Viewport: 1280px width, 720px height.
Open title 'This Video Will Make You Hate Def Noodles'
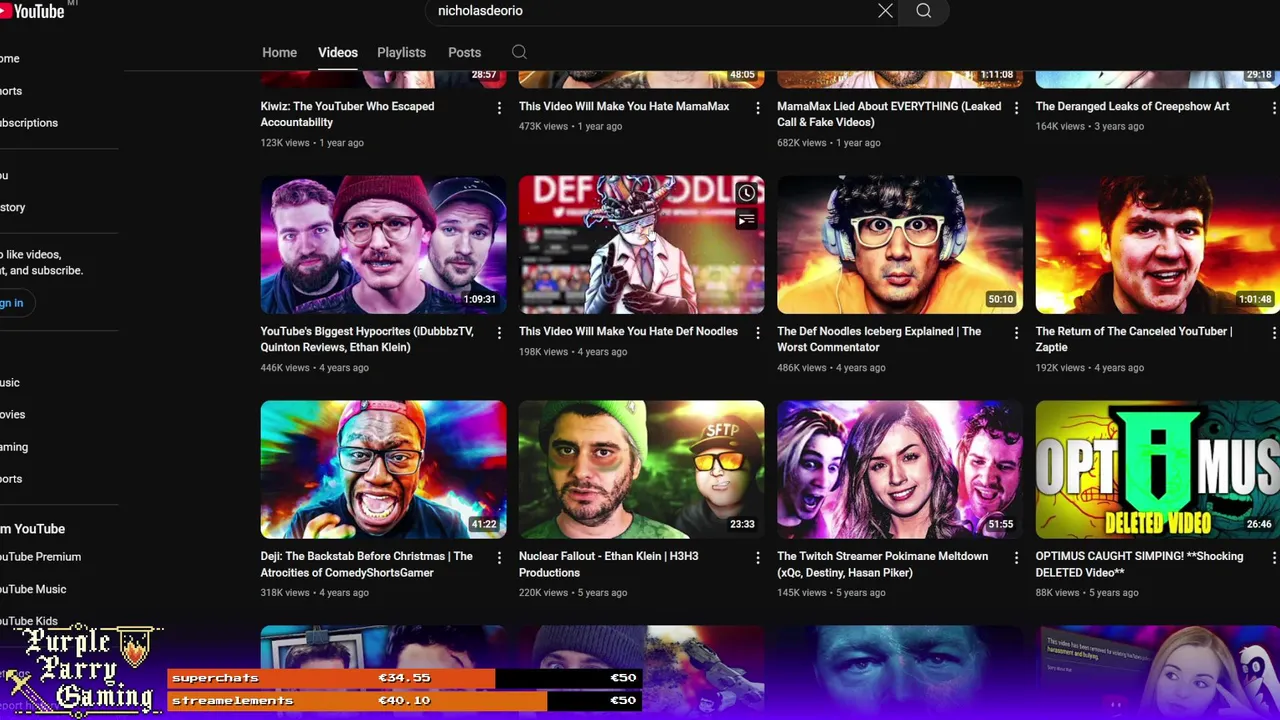tap(628, 331)
